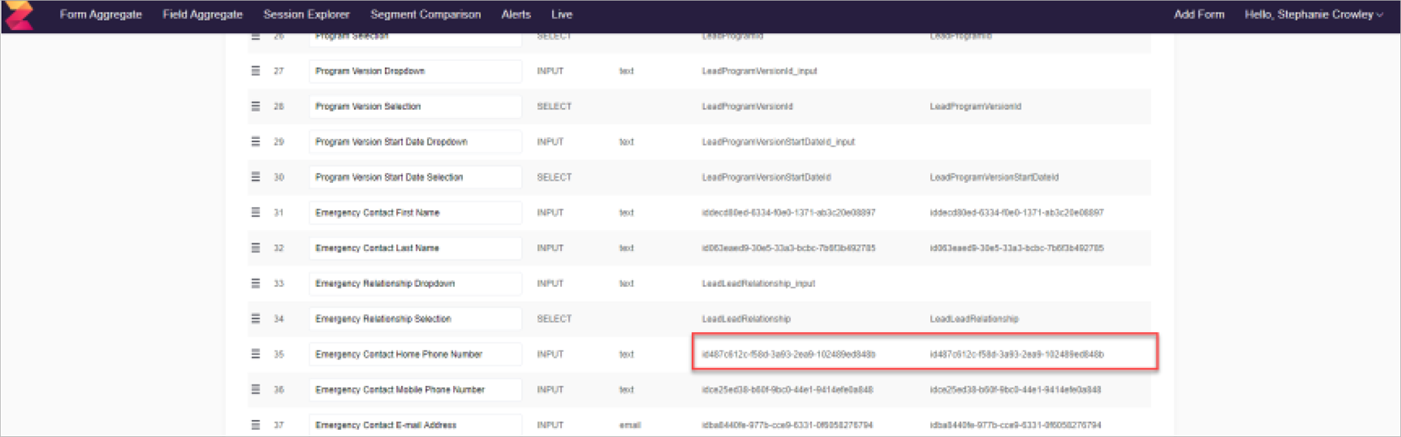Switch to Segment Comparison view
This screenshot has width=1401, height=437.
(425, 15)
